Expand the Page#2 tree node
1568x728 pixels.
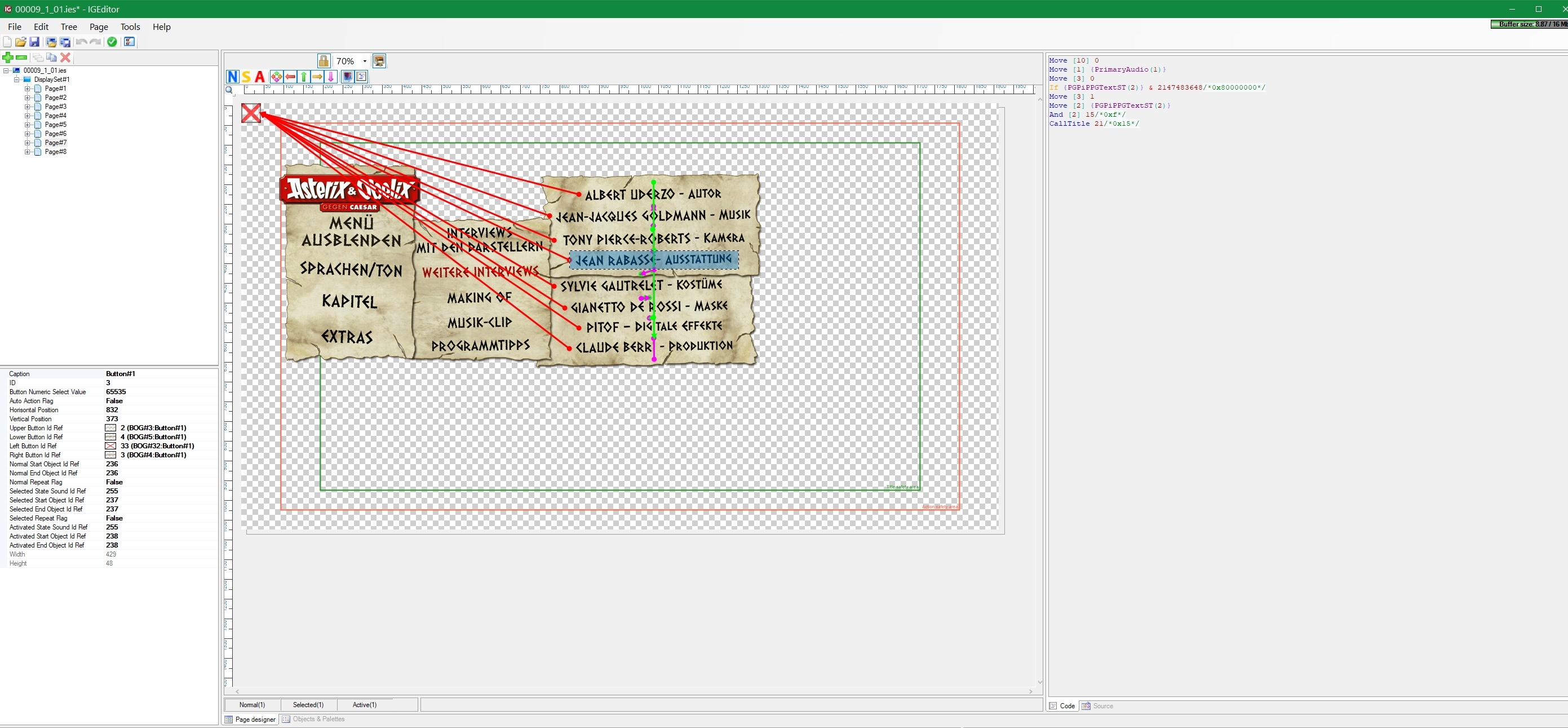point(28,98)
